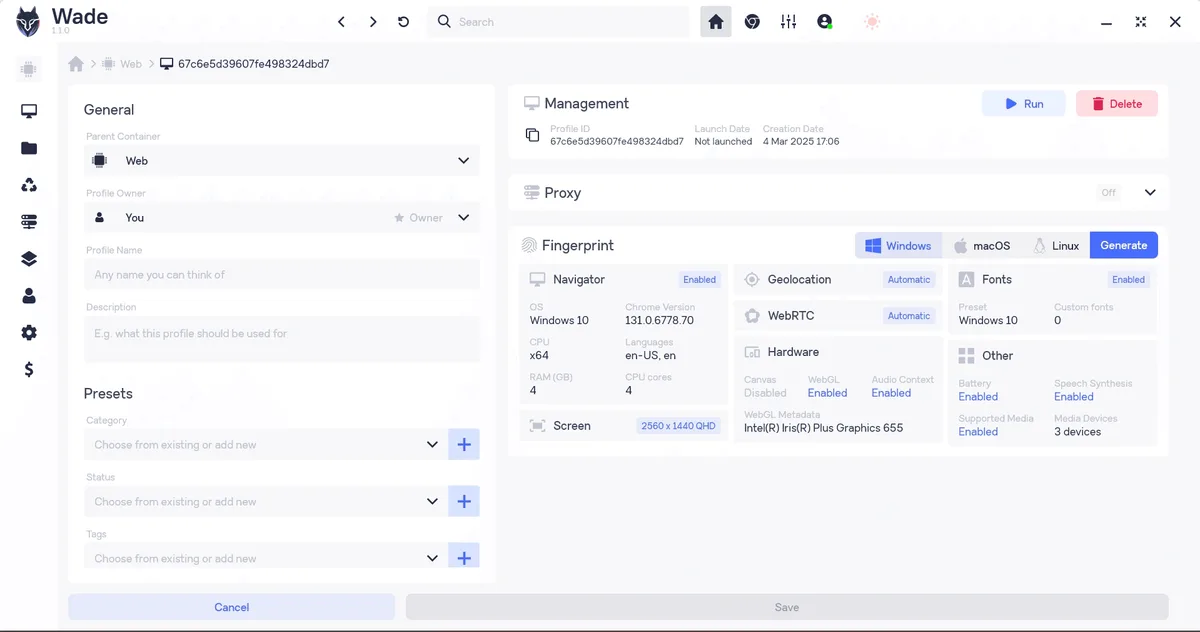Viewport: 1200px width, 632px height.
Task: Open the dollar billing sidebar icon
Action: [29, 370]
